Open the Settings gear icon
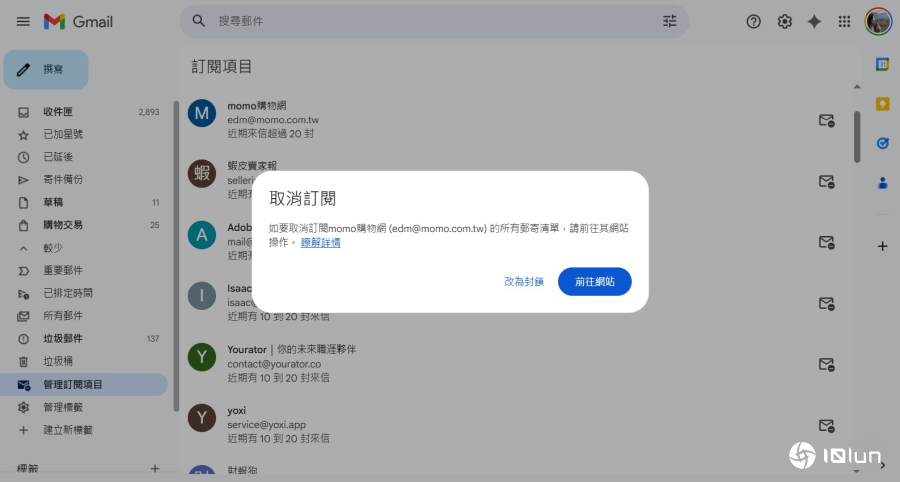This screenshot has width=900, height=482. (785, 21)
